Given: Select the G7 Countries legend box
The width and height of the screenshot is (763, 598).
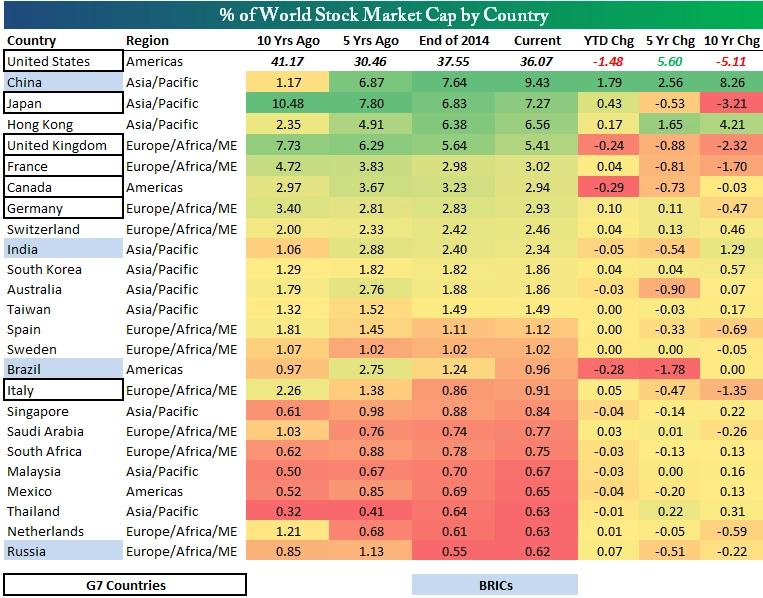Looking at the screenshot, I should coord(125,585).
